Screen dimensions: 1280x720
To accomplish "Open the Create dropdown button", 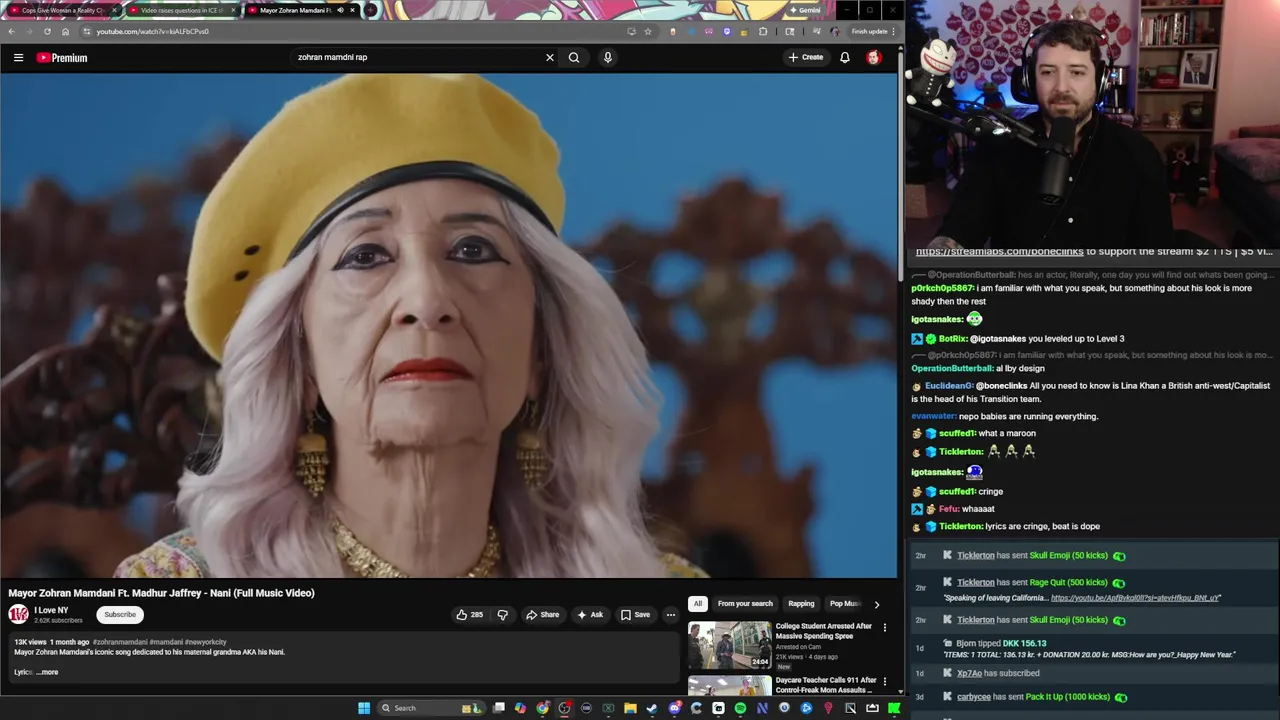I will [806, 57].
